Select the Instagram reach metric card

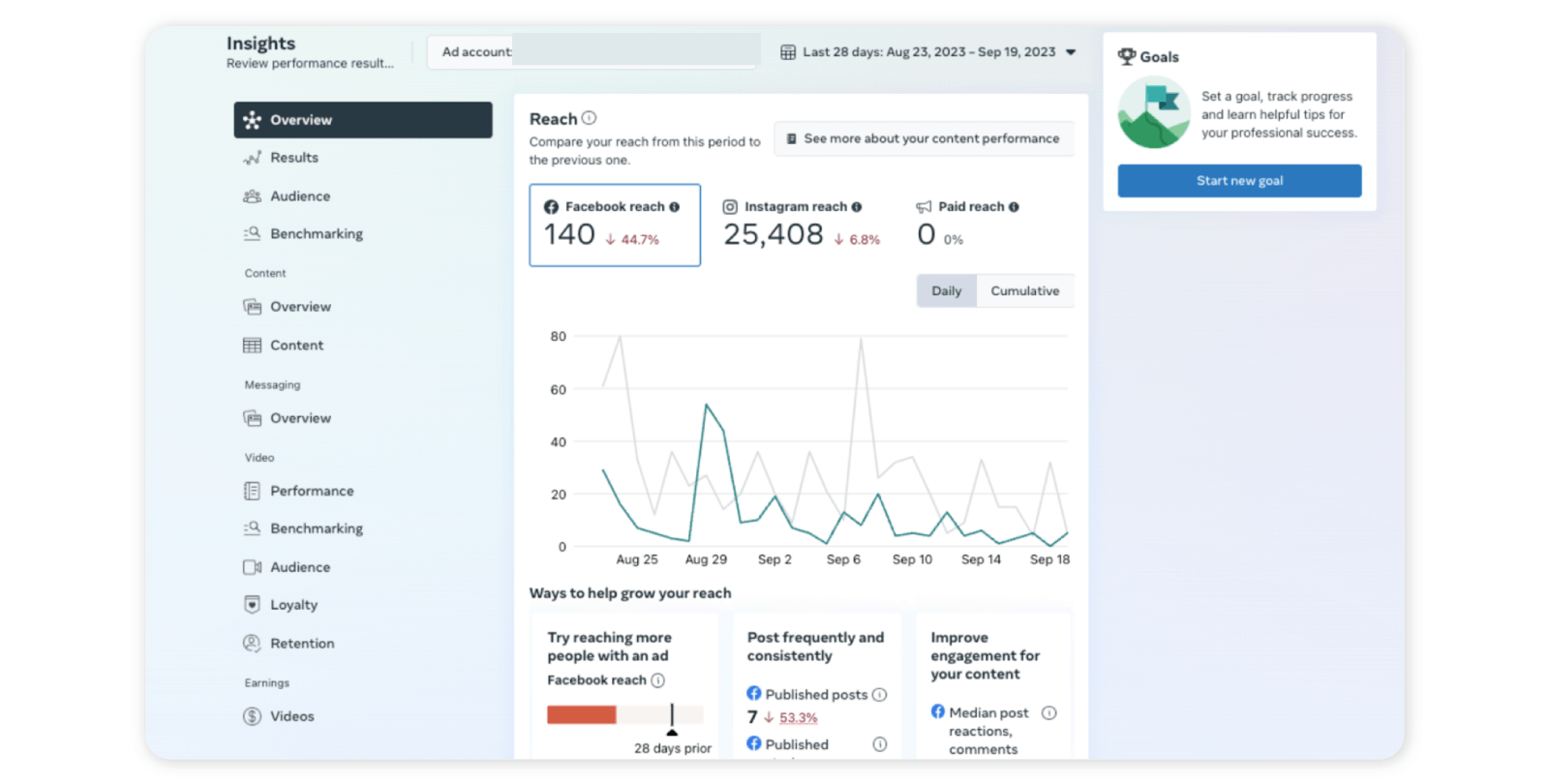[x=801, y=226]
